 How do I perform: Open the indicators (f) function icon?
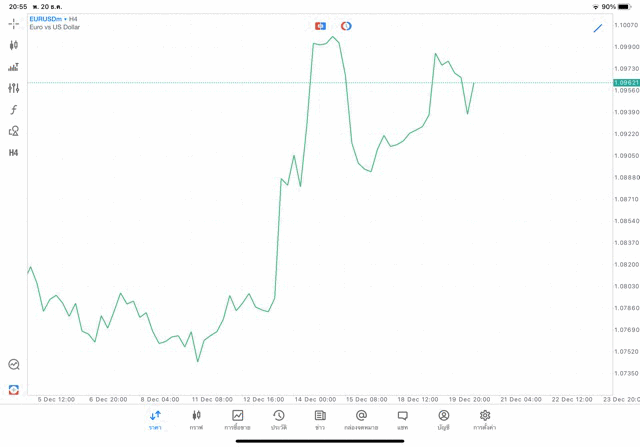[x=14, y=110]
